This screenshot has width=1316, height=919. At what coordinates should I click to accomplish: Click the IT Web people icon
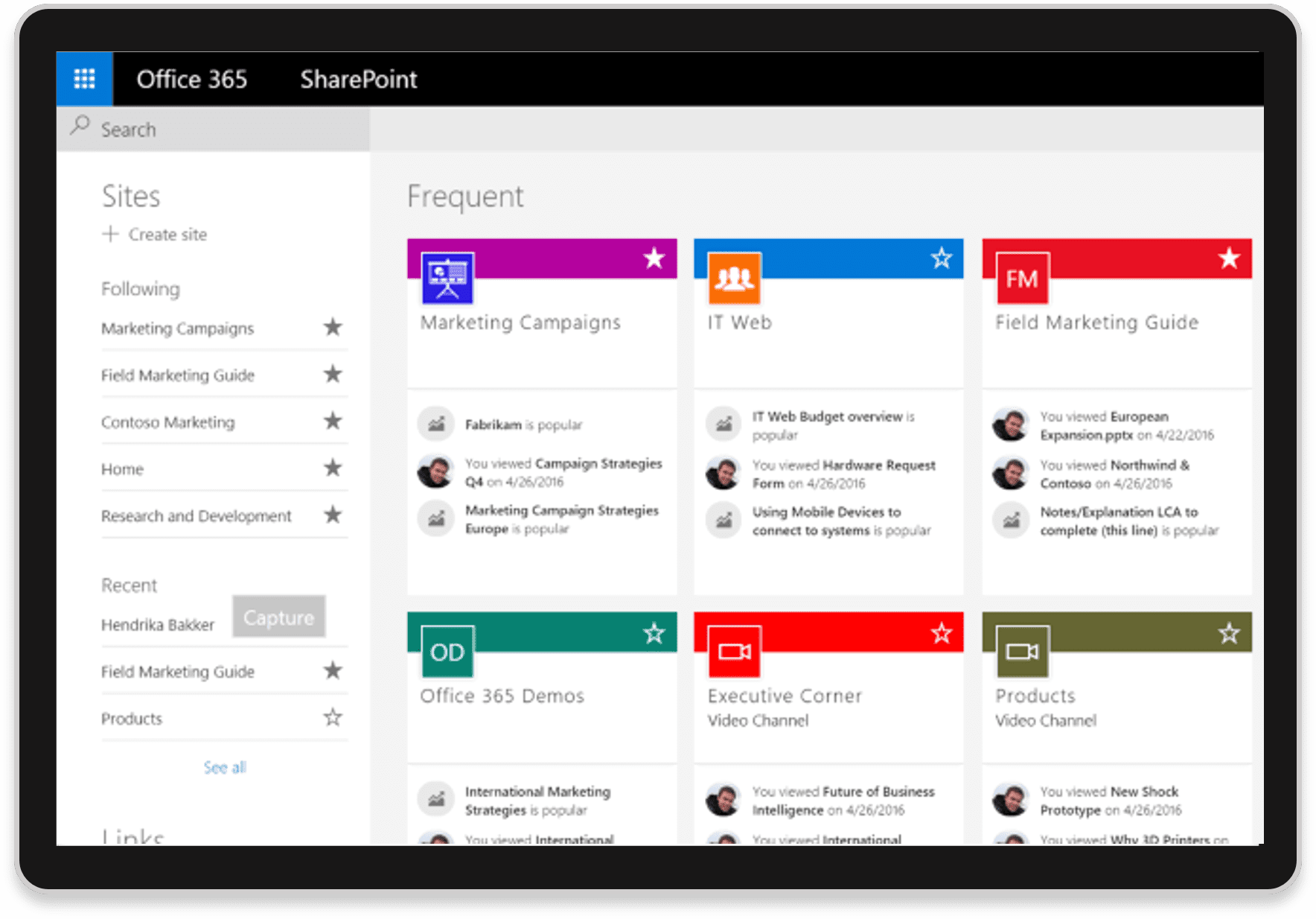pyautogui.click(x=735, y=278)
